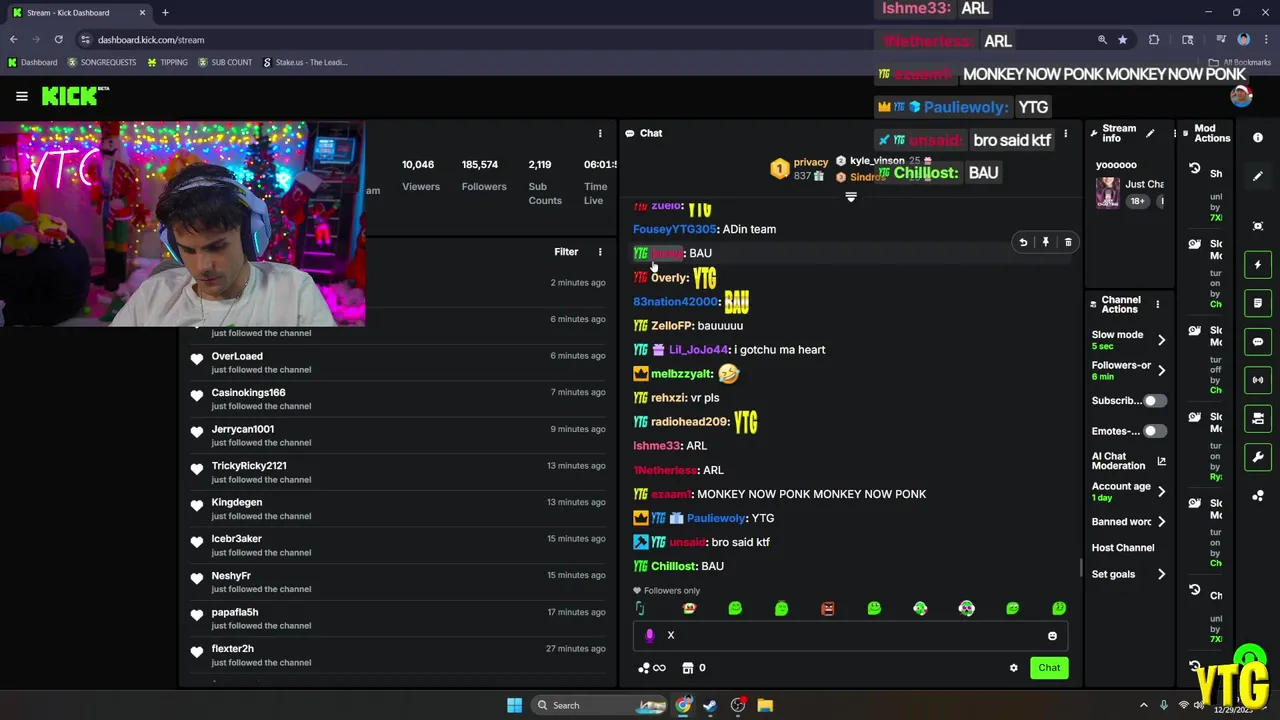Click username FouseyYTG305 in chat
This screenshot has height=720, width=1280.
(674, 229)
